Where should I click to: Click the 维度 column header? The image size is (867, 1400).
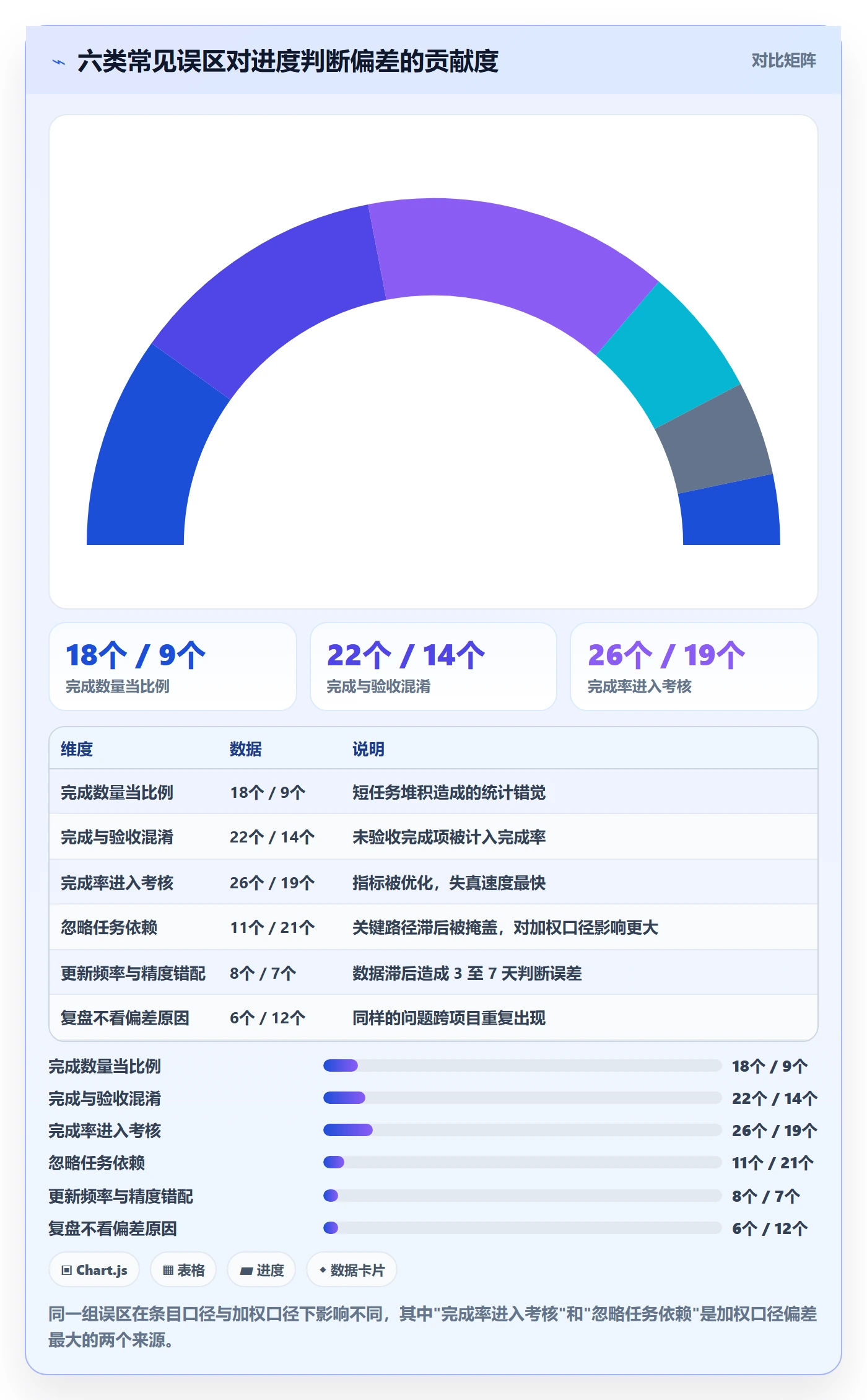point(77,749)
